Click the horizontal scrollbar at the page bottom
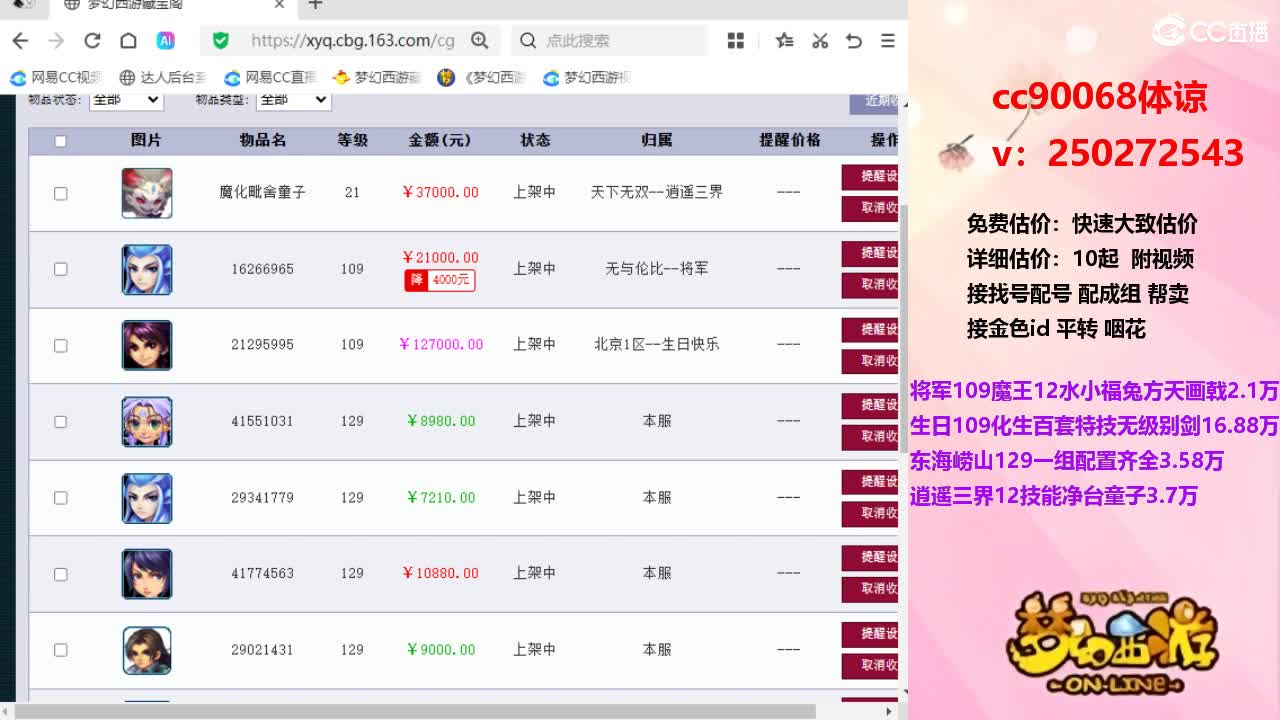 click(415, 711)
